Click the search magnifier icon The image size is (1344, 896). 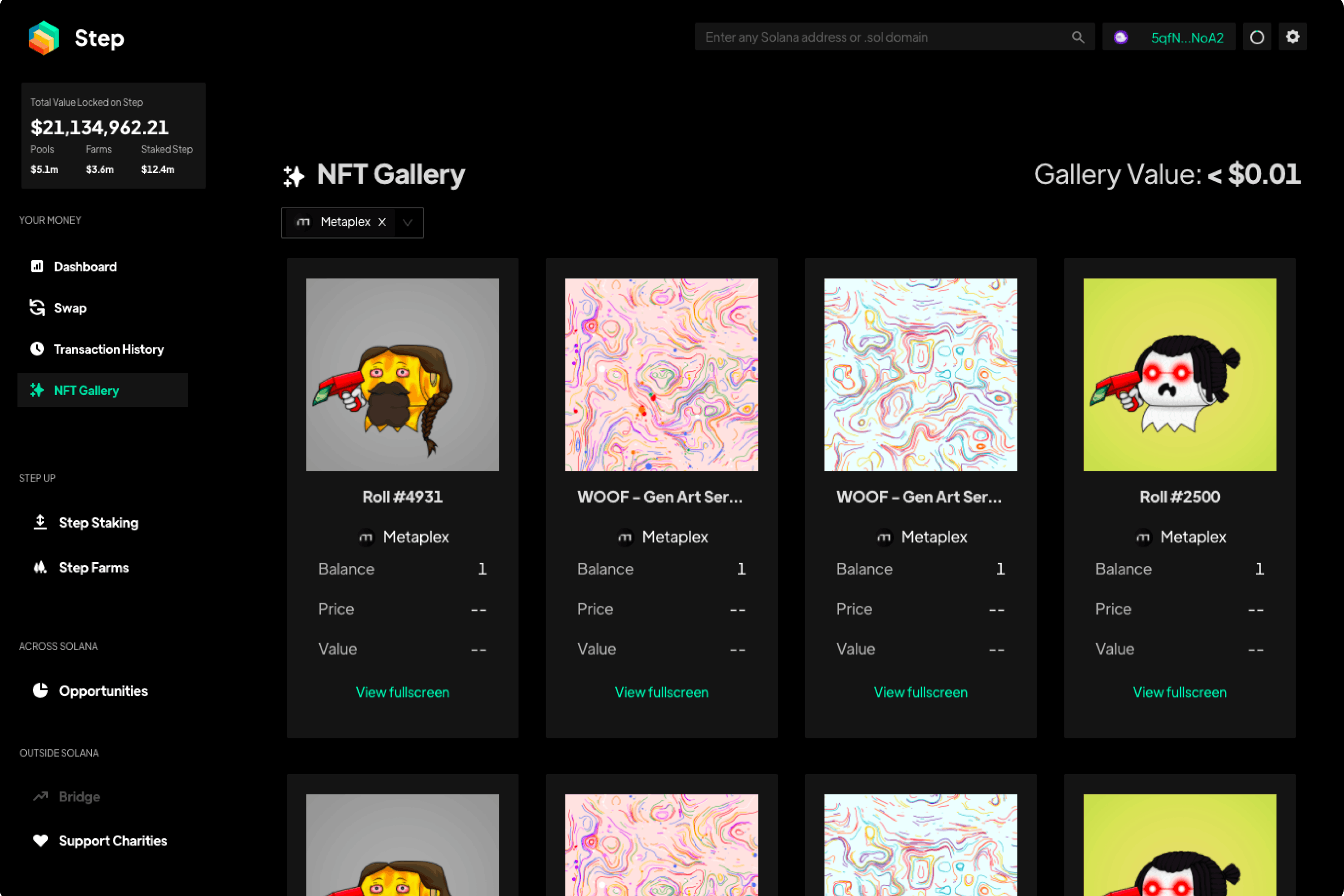(x=1078, y=37)
